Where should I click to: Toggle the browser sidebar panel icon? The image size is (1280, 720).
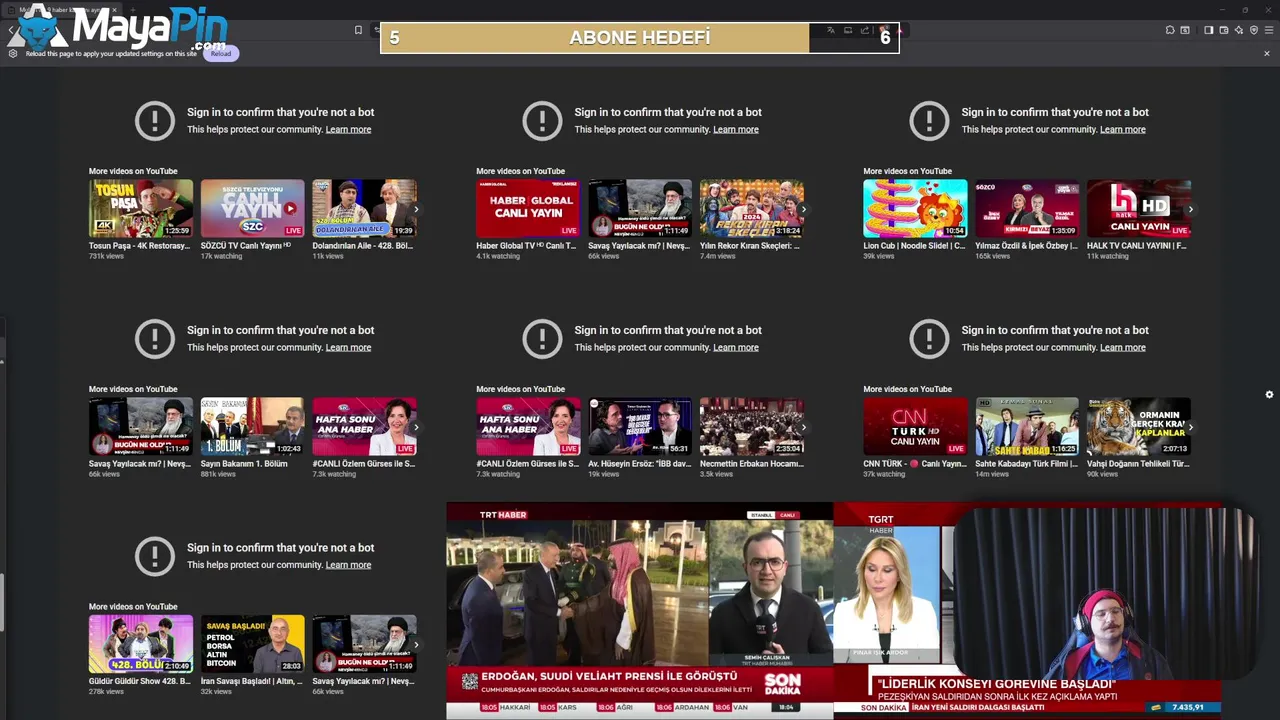click(1208, 30)
